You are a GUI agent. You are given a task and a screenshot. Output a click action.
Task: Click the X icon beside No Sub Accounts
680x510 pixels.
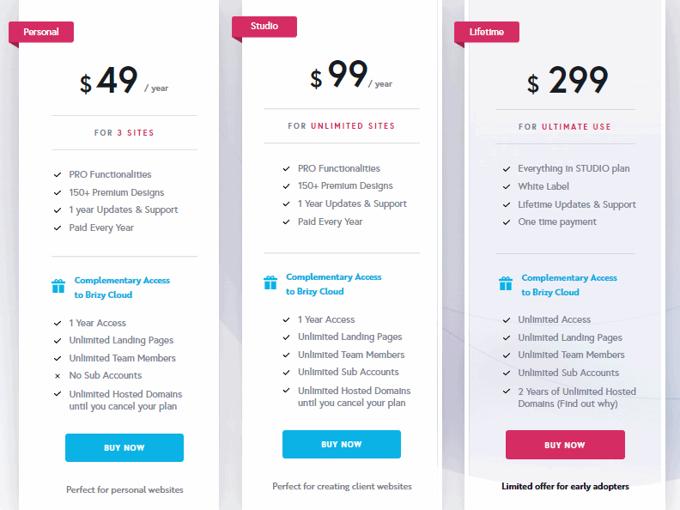coord(57,376)
